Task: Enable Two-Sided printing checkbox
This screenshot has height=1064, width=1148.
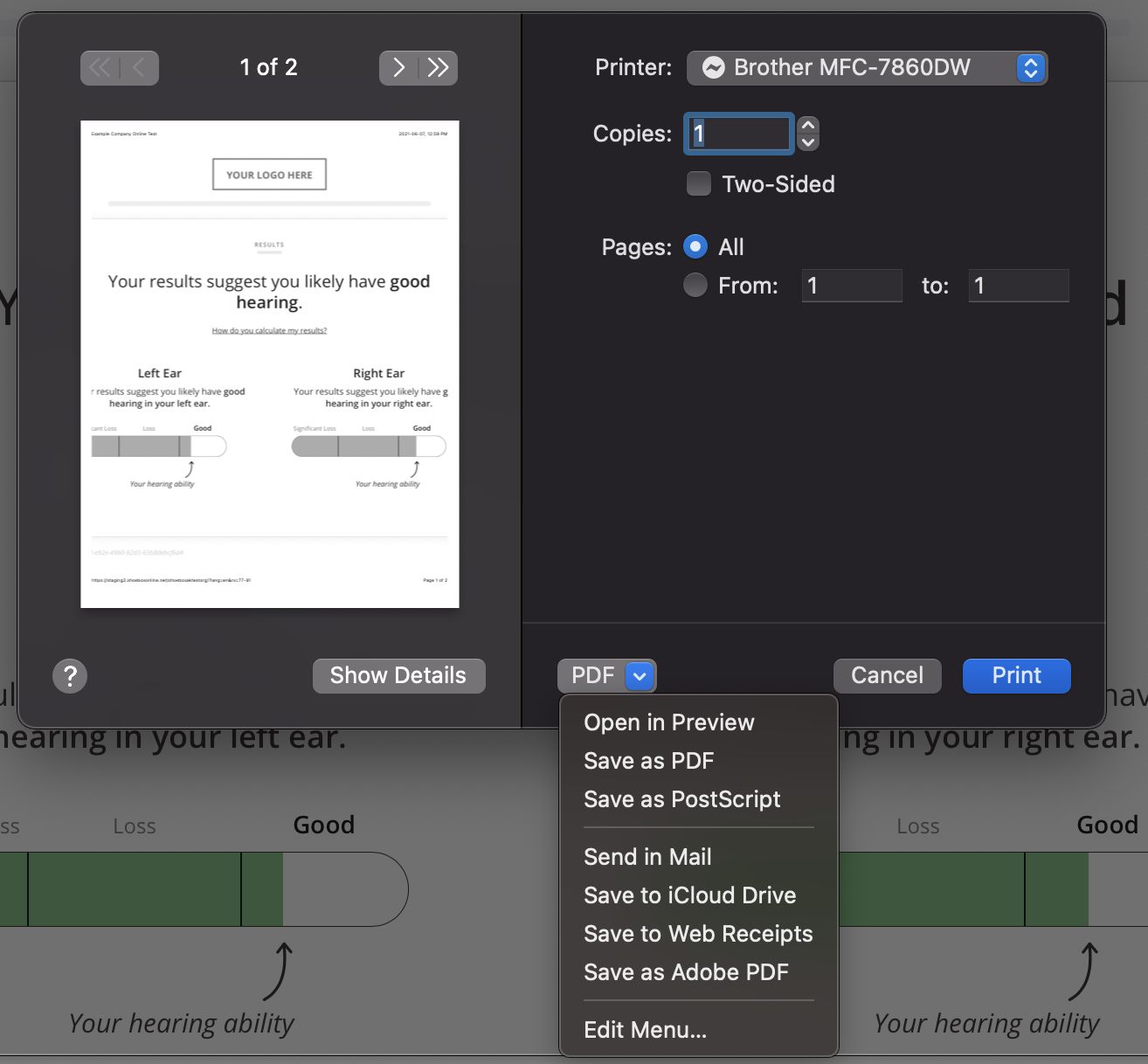Action: click(698, 183)
